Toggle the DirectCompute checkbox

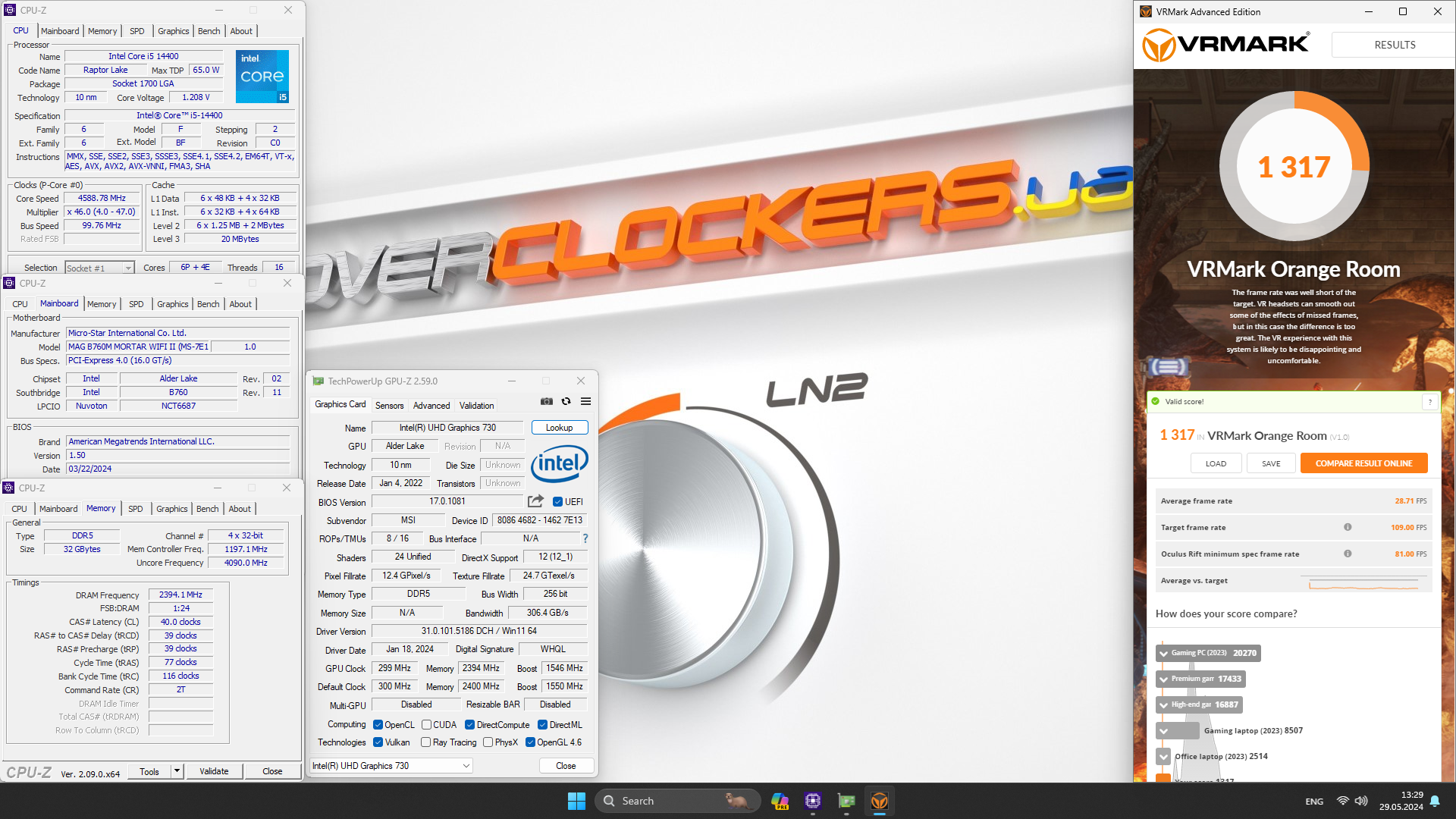click(469, 724)
